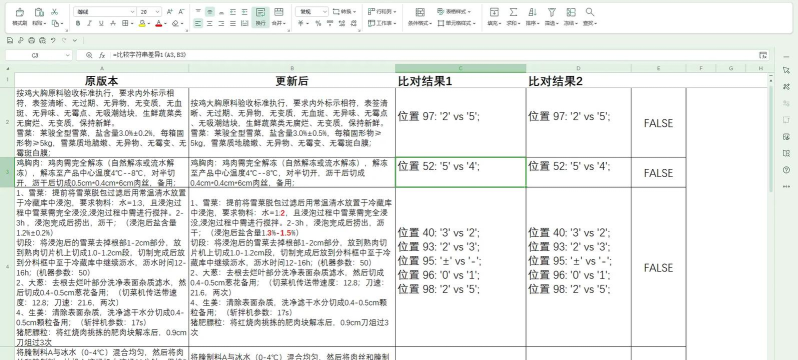
Task: Toggle underline formatting
Action: pos(101,23)
